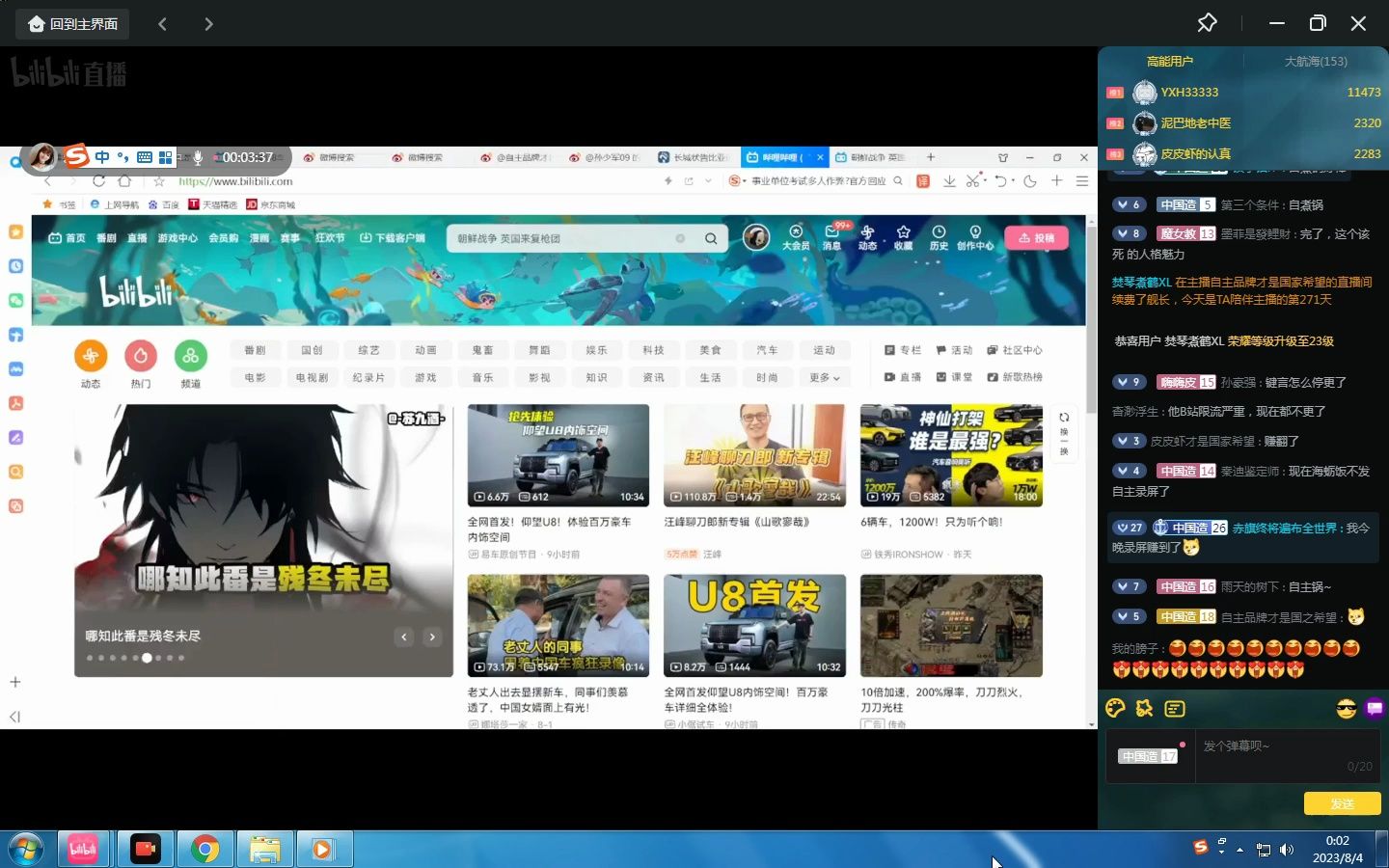
Task: Open a new browser tab with plus
Action: (931, 157)
